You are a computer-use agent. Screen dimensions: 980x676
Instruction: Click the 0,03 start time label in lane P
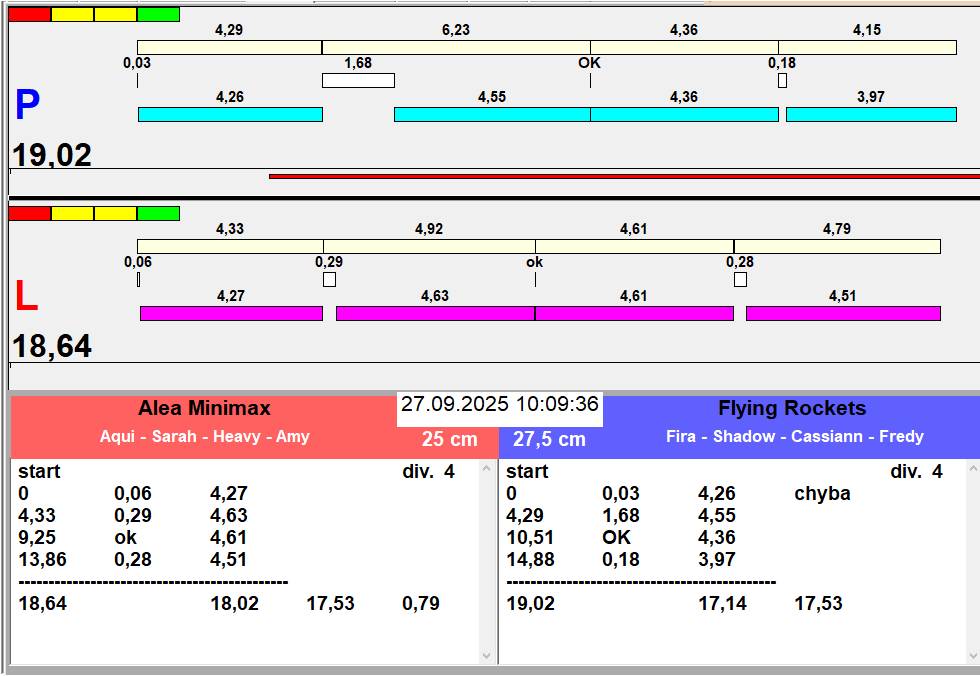click(137, 62)
